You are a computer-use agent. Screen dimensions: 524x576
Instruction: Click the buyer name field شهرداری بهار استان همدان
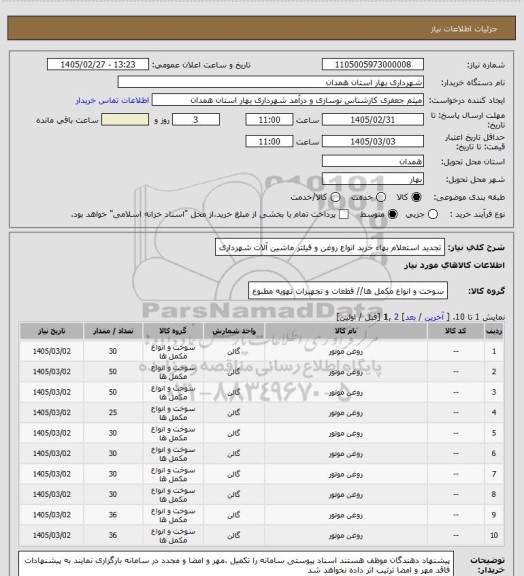[270, 82]
